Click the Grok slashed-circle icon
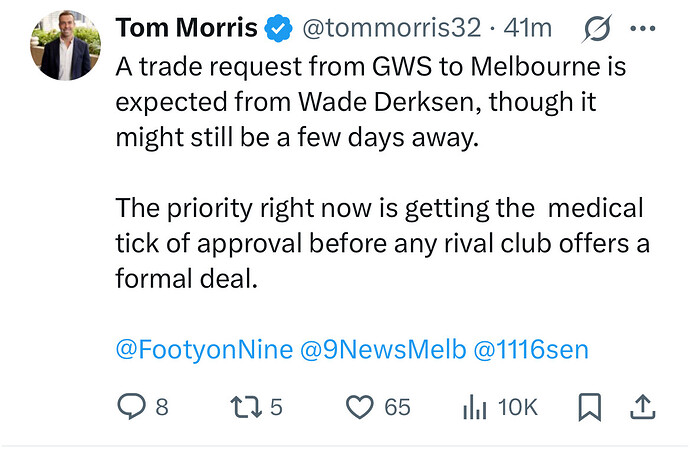 click(x=596, y=30)
